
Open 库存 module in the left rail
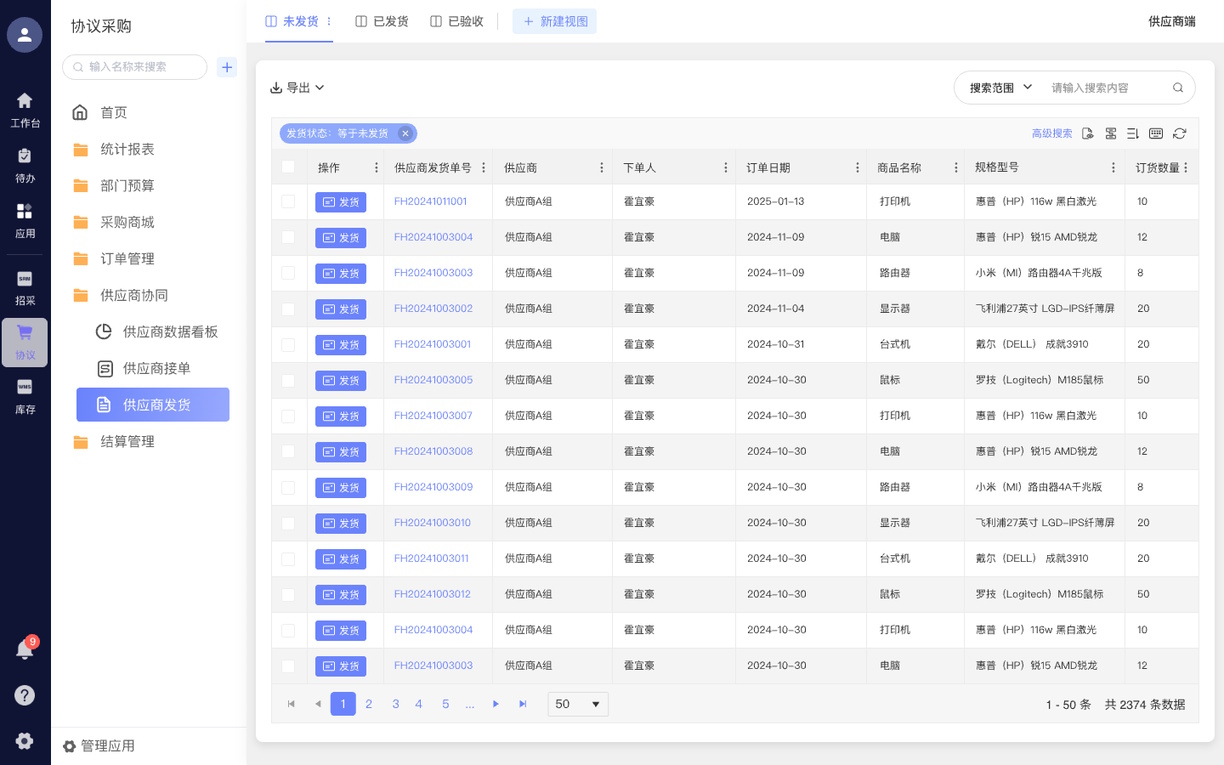pos(25,396)
